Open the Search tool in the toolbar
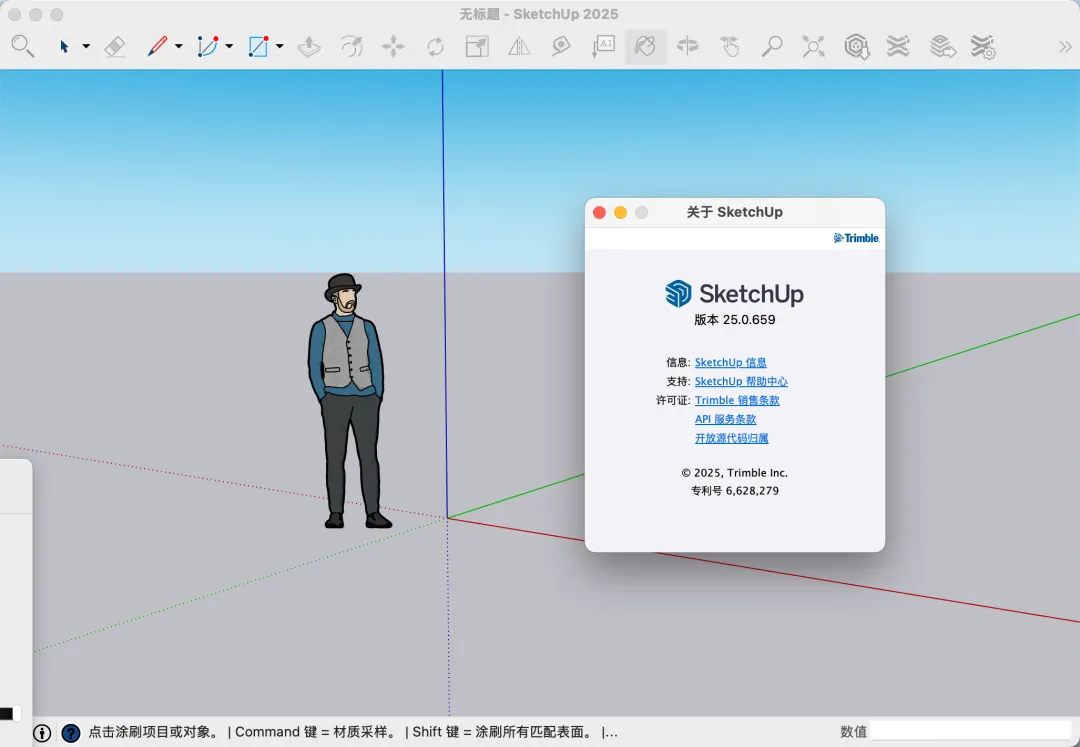 click(23, 47)
